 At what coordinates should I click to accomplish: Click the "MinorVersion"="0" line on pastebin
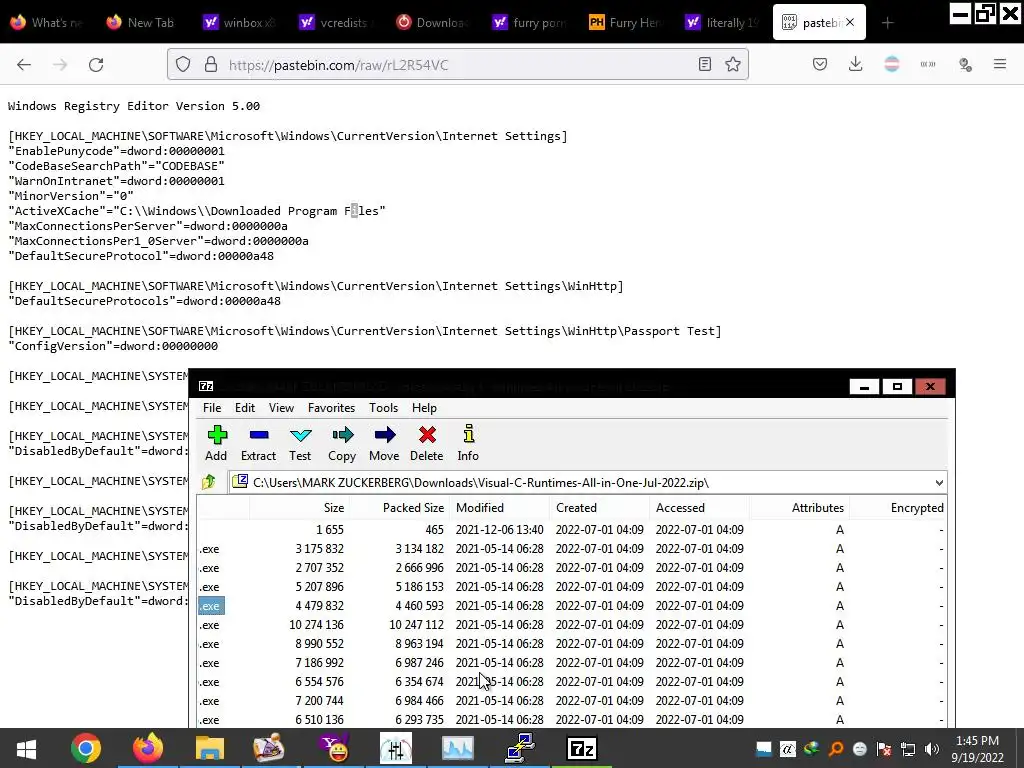pos(71,196)
